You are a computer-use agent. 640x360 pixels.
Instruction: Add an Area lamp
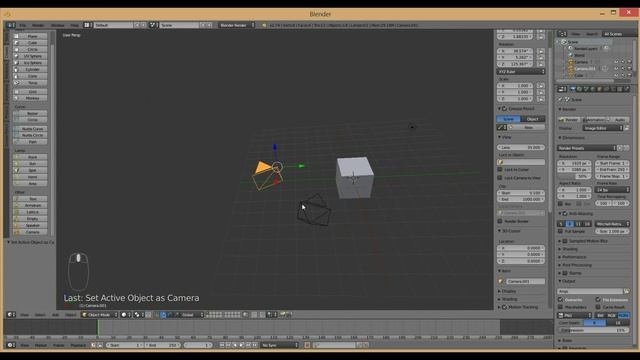[30, 184]
